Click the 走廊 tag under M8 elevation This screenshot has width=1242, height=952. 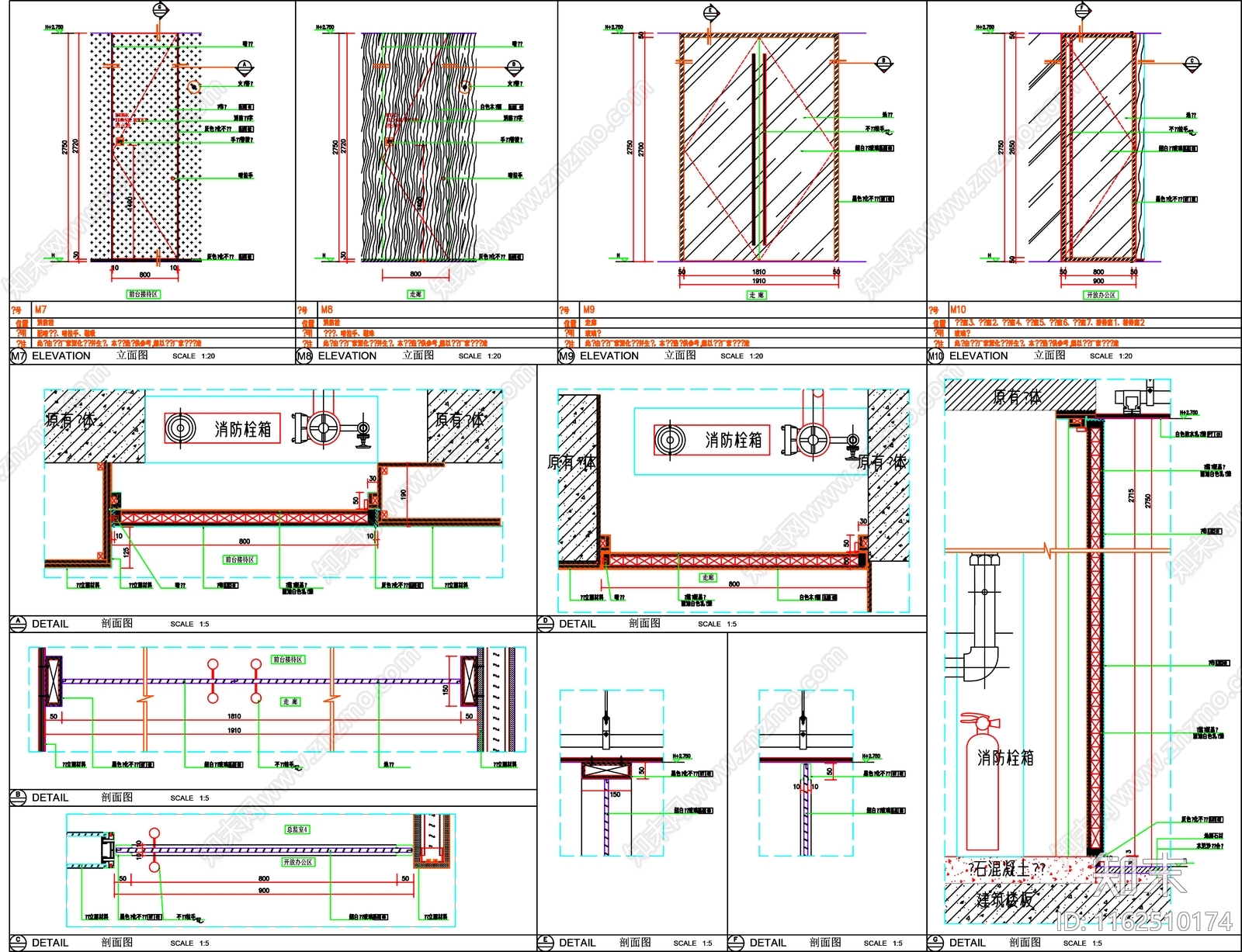[x=415, y=294]
